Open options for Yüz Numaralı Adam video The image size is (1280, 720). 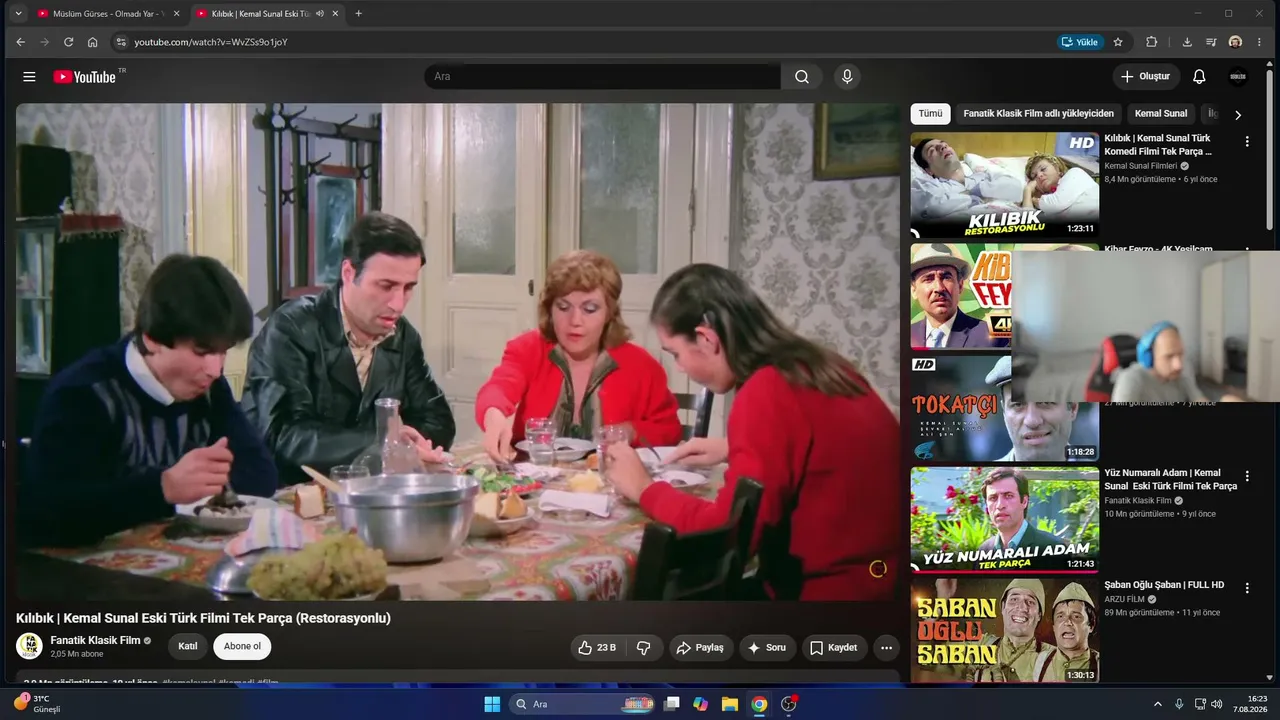tap(1247, 477)
